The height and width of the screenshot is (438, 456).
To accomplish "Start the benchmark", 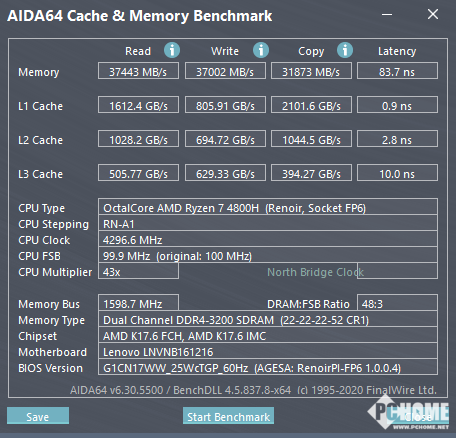I will [228, 416].
